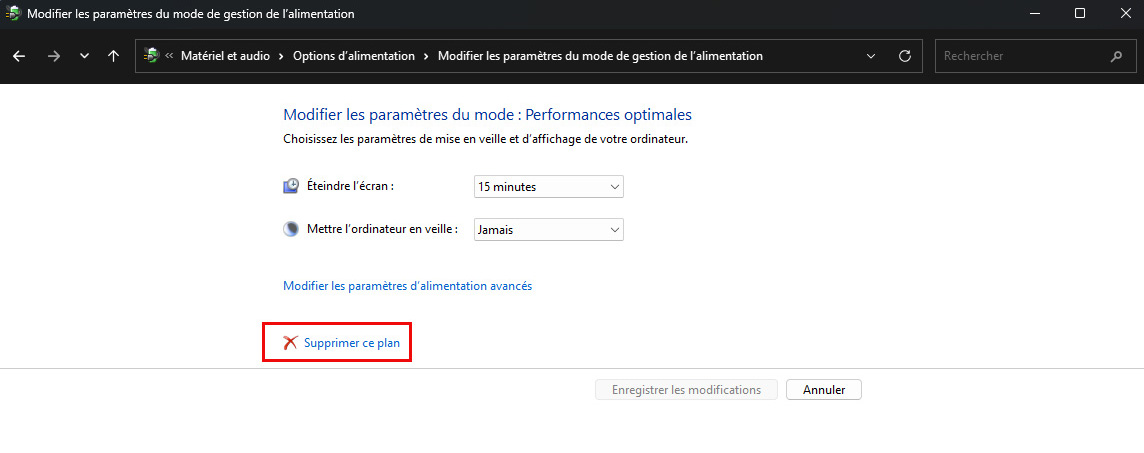Click the power options icon in address bar
This screenshot has width=1144, height=453.
coord(152,56)
